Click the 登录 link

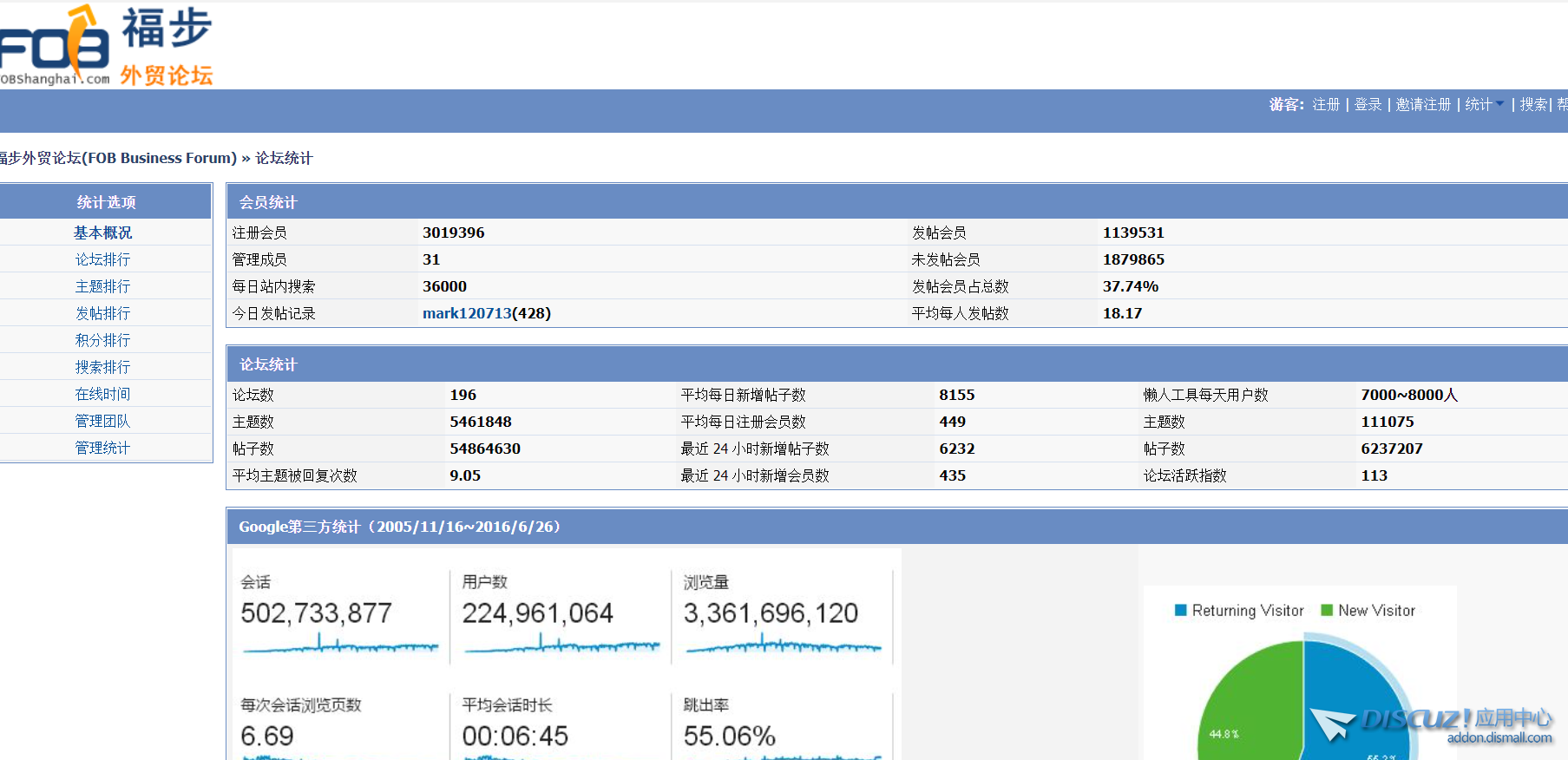click(x=1368, y=104)
